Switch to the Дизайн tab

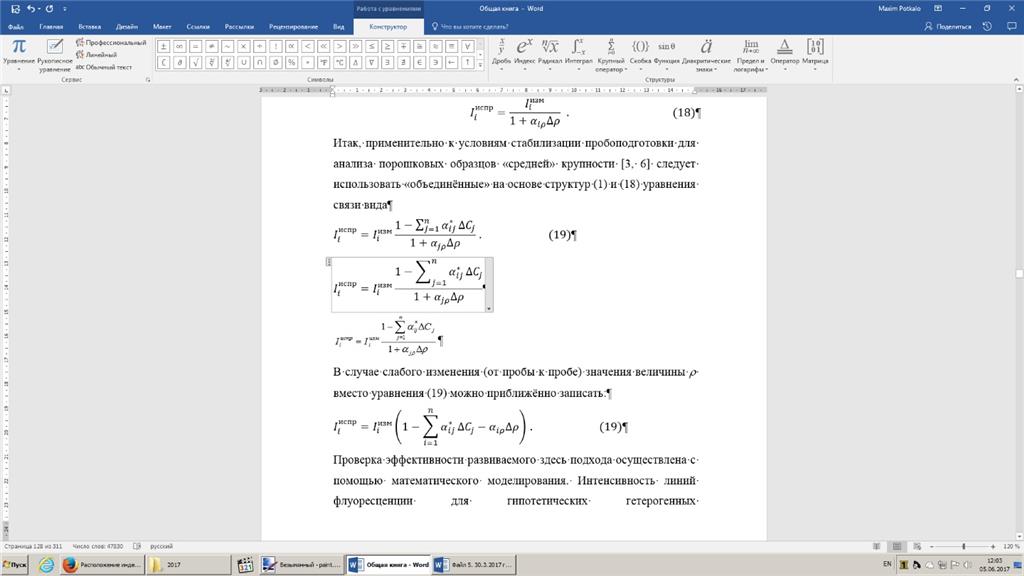(127, 27)
